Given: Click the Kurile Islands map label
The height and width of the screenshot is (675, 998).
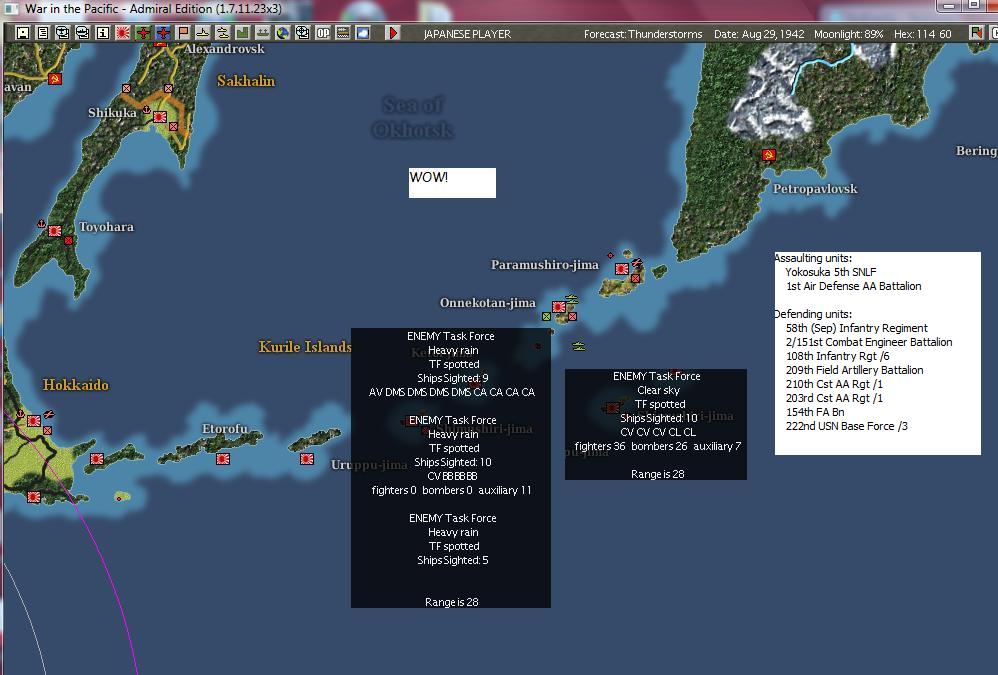Looking at the screenshot, I should point(305,347).
